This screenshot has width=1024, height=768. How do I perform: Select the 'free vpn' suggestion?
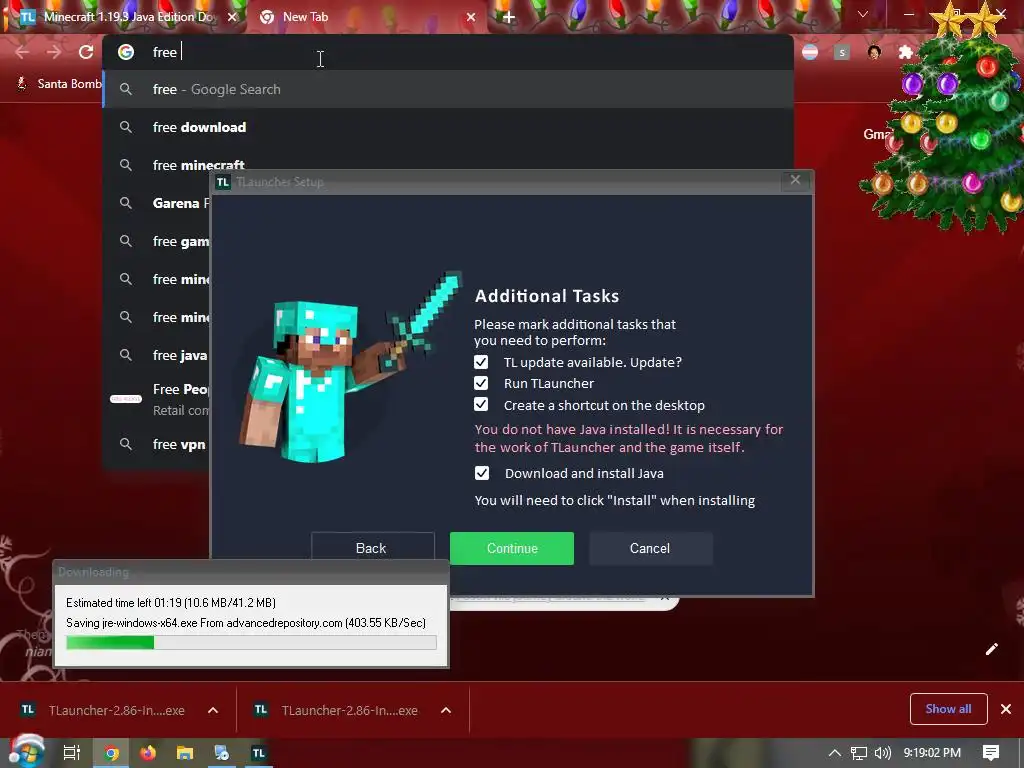[x=157, y=444]
